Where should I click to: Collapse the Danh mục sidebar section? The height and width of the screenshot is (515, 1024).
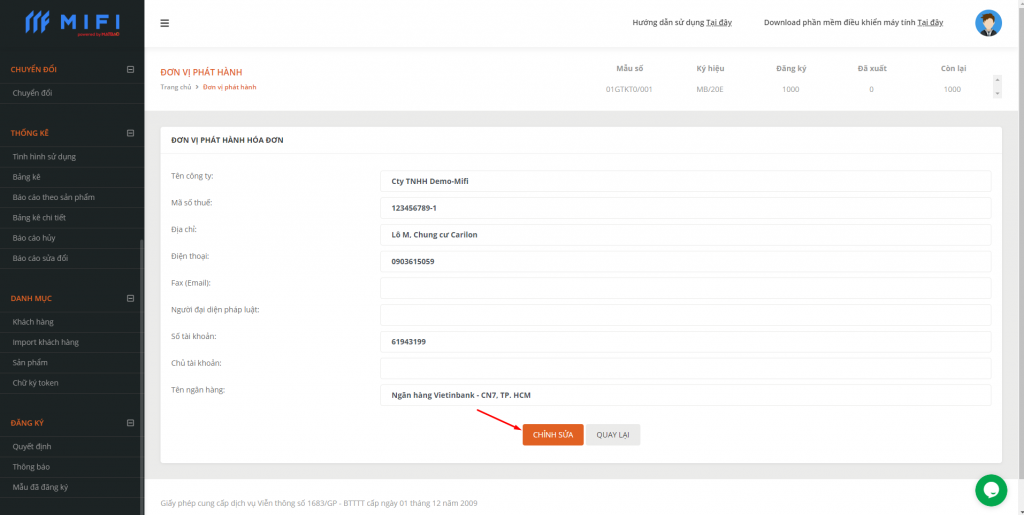(x=130, y=298)
